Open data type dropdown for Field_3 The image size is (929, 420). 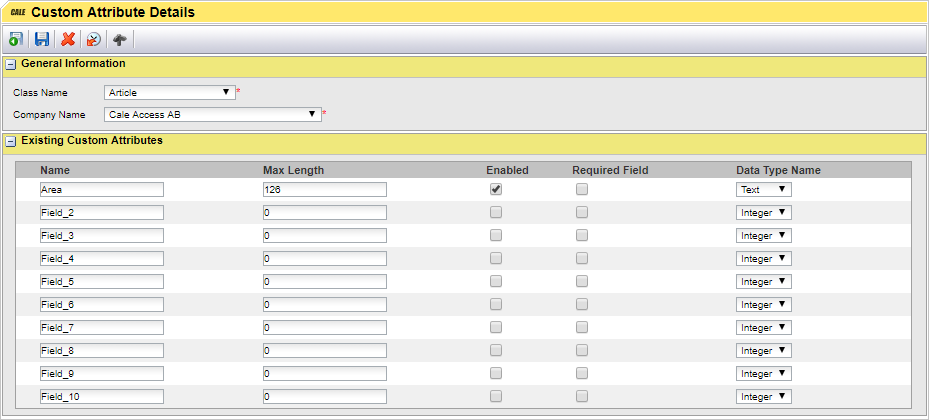click(764, 236)
